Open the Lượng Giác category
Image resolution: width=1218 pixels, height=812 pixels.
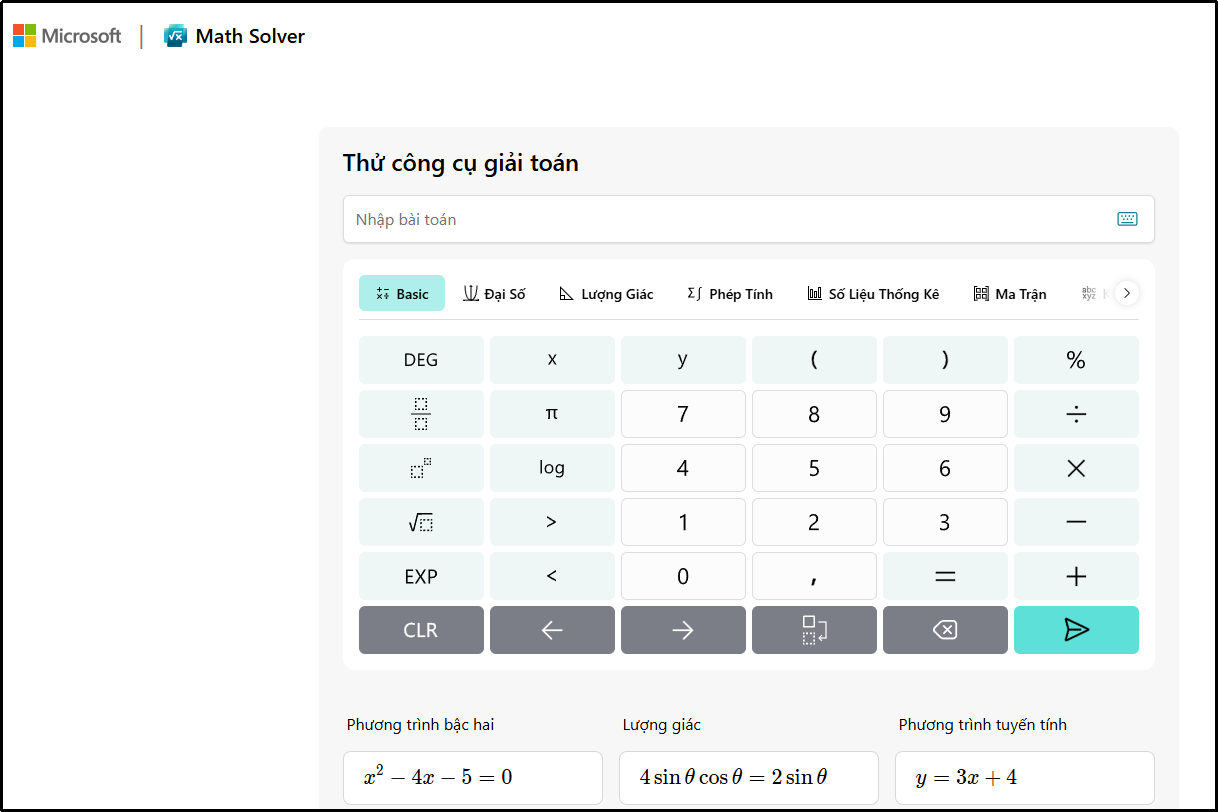coord(606,292)
